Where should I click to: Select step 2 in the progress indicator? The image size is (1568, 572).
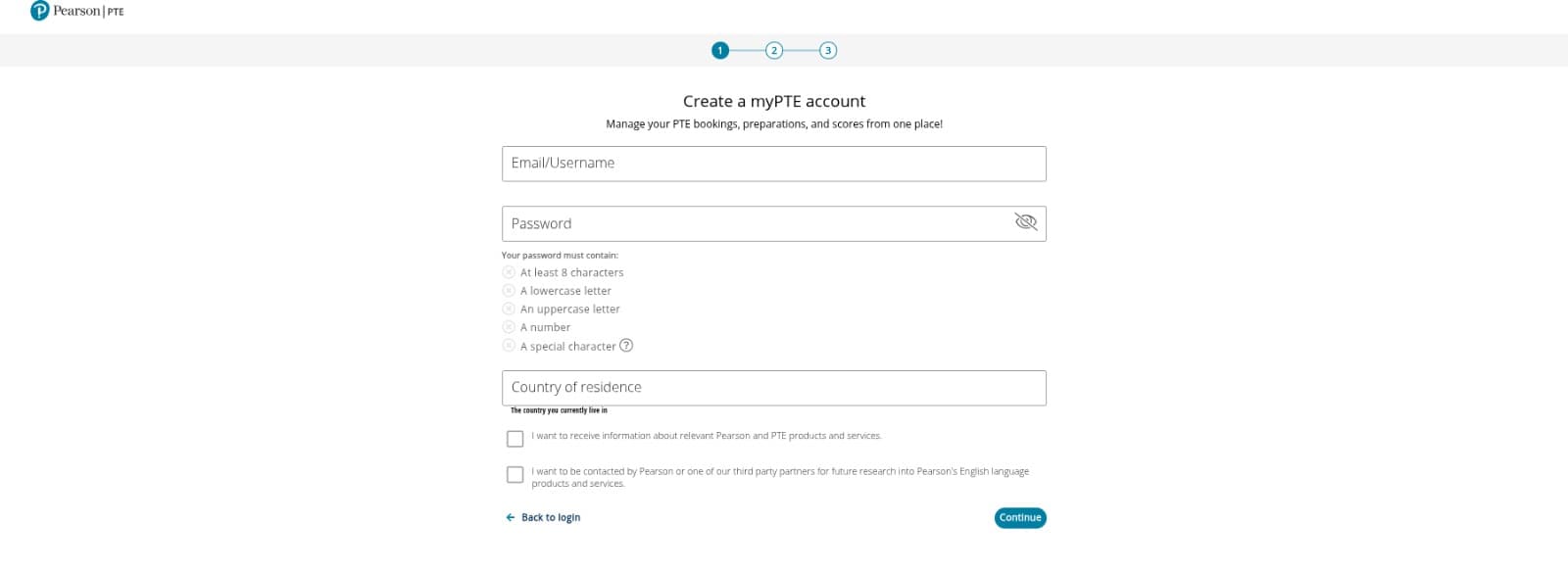[776, 49]
